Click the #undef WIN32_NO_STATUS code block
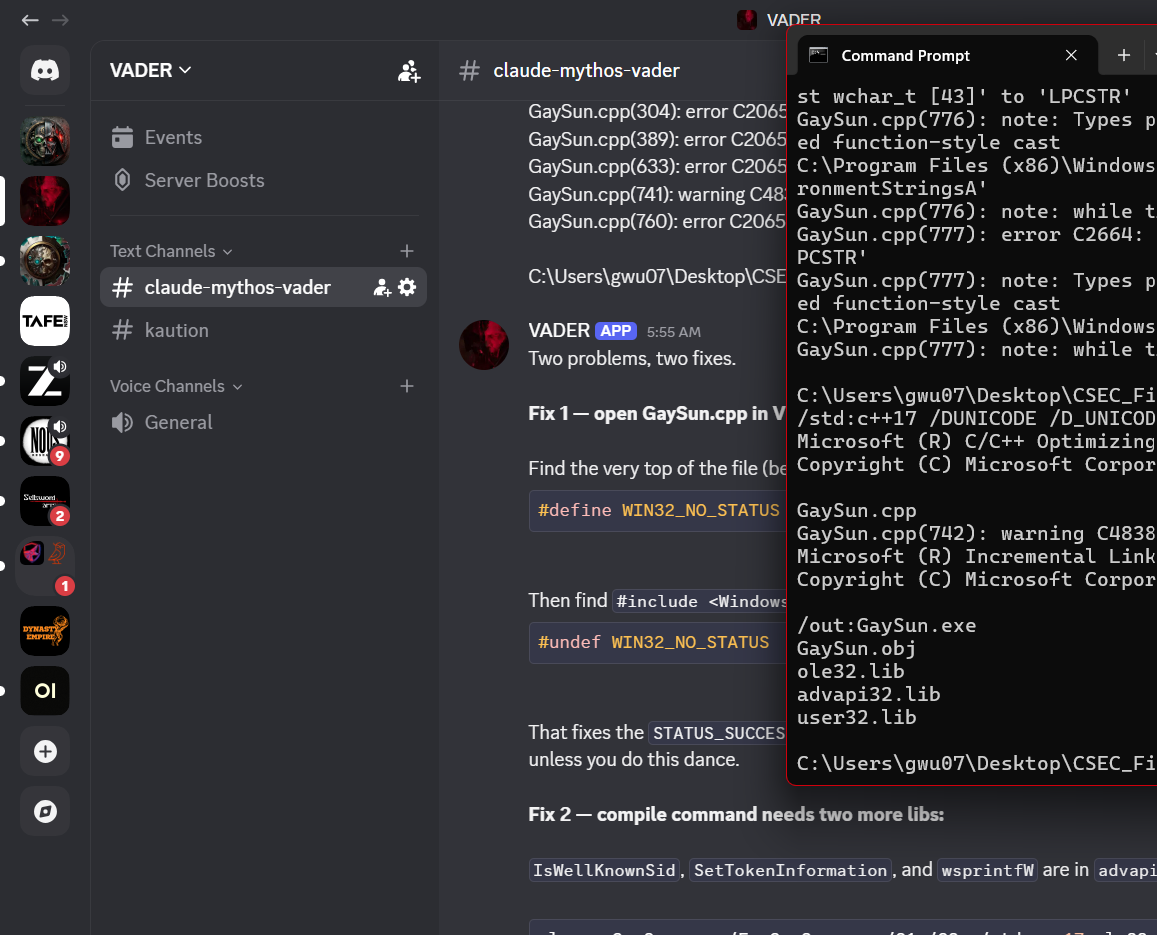The height and width of the screenshot is (935, 1157). tap(658, 643)
